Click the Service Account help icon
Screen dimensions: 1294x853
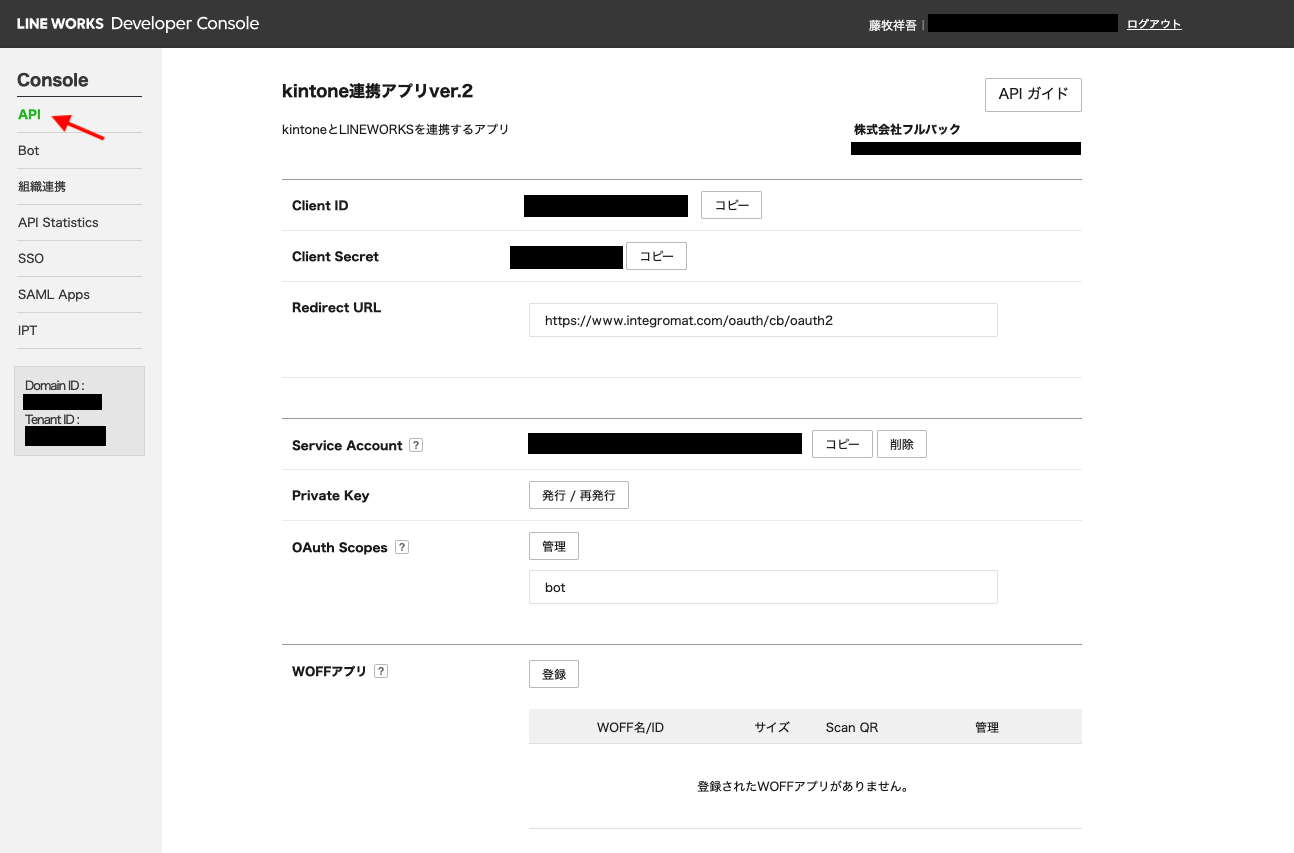(416, 446)
